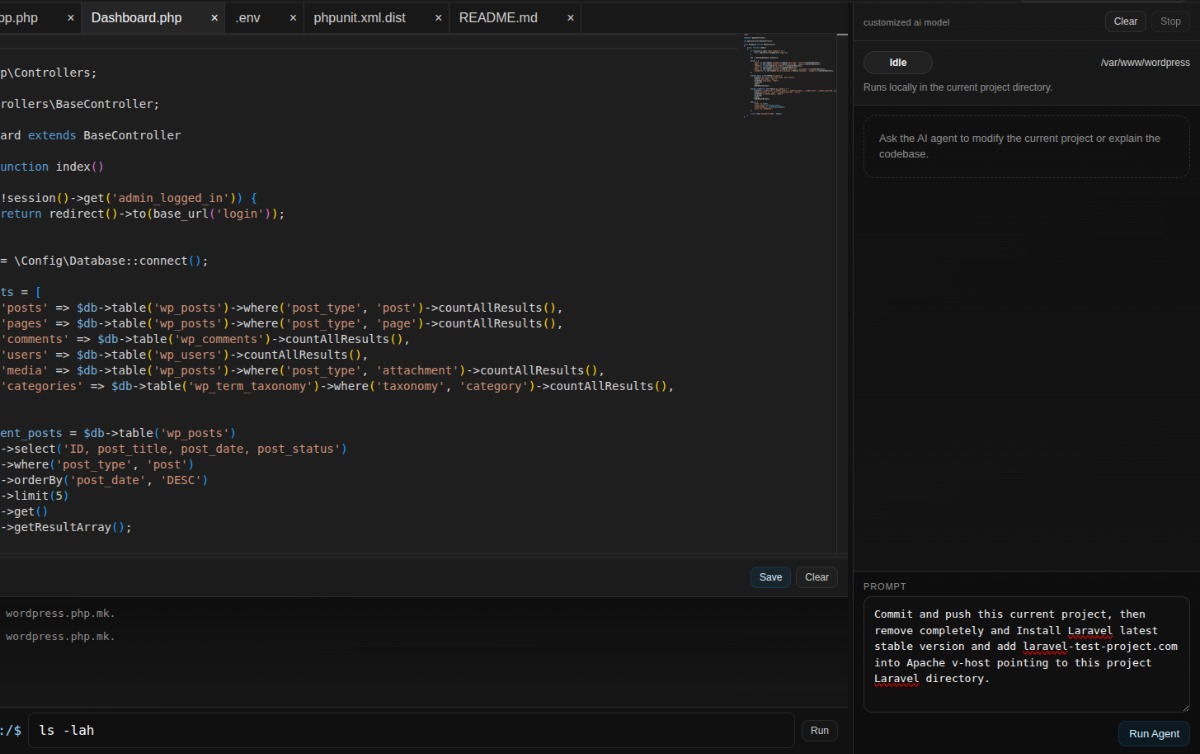Screen dimensions: 1200x754
Task: Click inside the agent prompt textarea
Action: click(x=1026, y=655)
